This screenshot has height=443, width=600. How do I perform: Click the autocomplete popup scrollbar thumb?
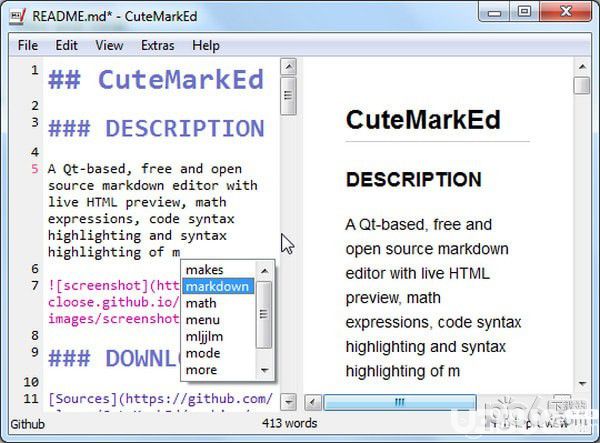pos(264,314)
